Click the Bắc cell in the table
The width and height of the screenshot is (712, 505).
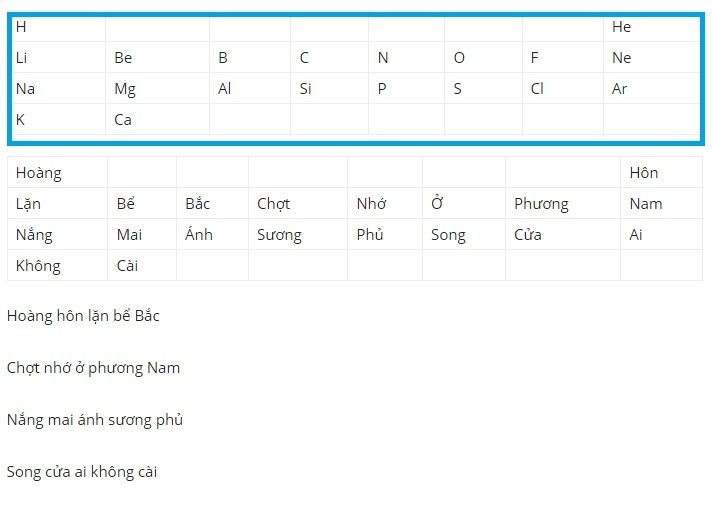tap(212, 203)
